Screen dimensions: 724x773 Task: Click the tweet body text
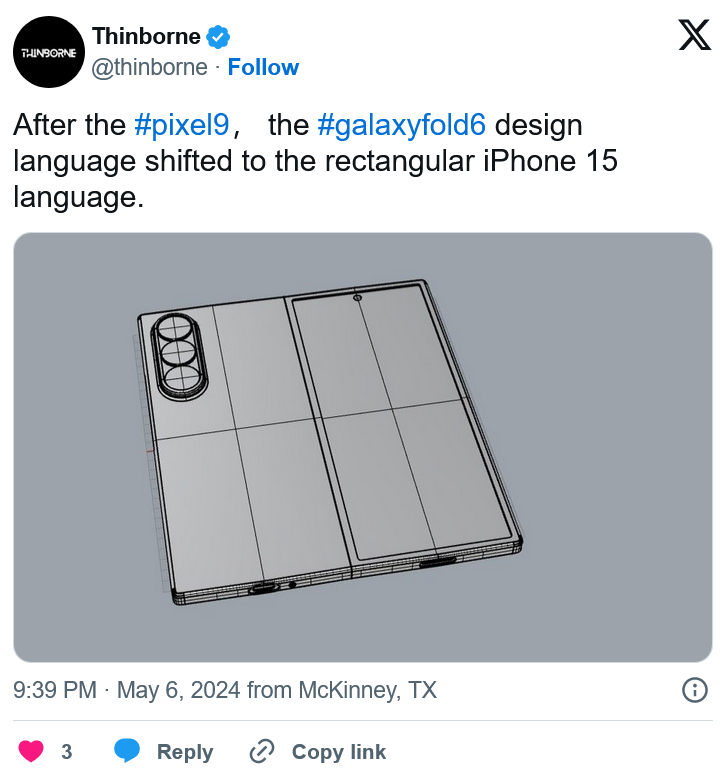315,161
